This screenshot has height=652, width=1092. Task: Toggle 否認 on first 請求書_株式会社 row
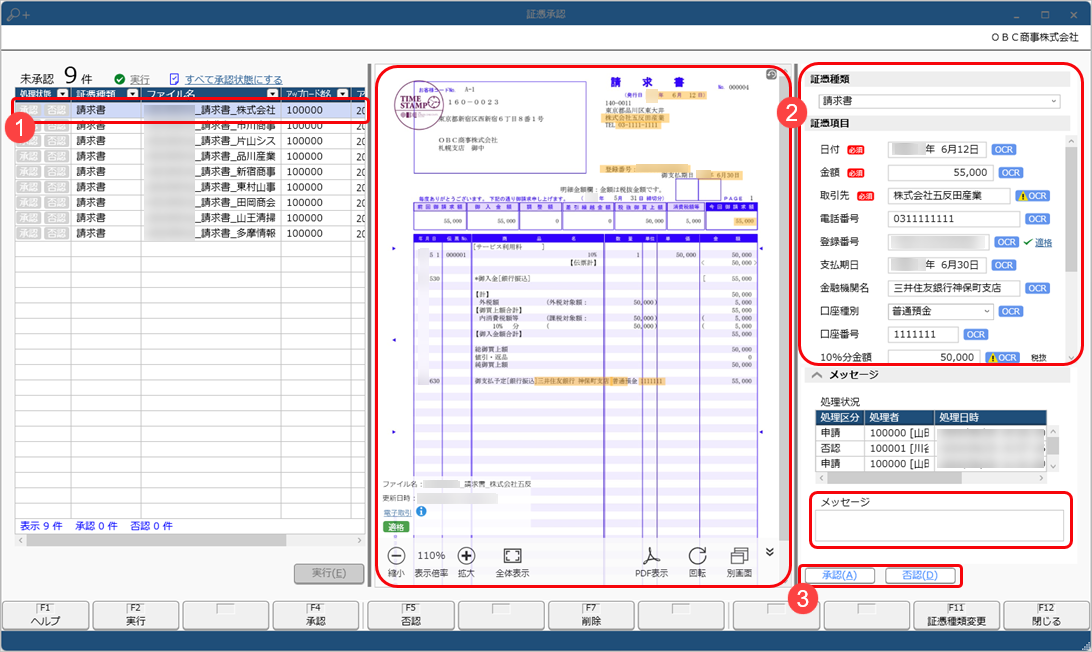click(x=56, y=110)
